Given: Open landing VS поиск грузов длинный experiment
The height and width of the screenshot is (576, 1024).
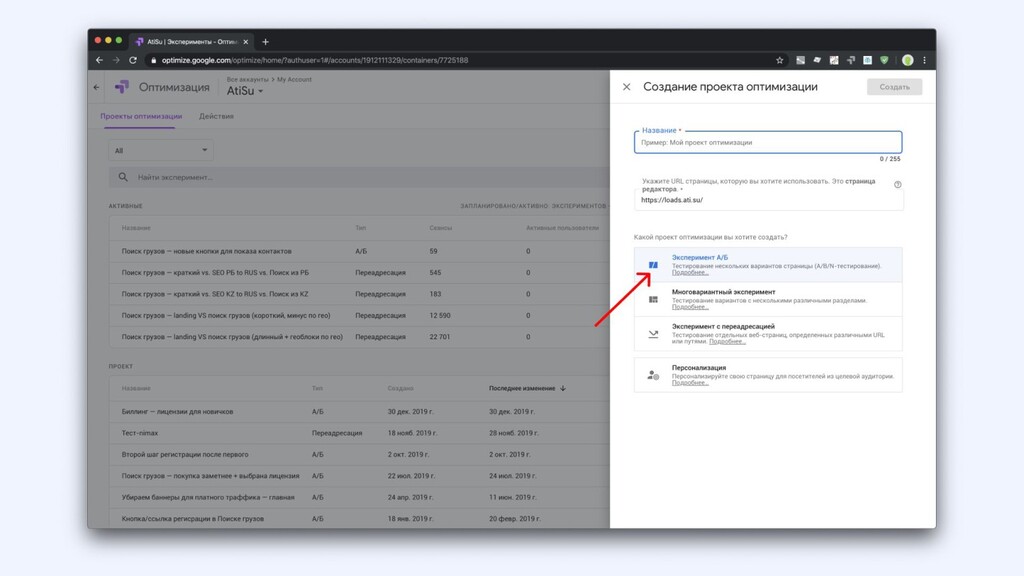Looking at the screenshot, I should (x=232, y=337).
